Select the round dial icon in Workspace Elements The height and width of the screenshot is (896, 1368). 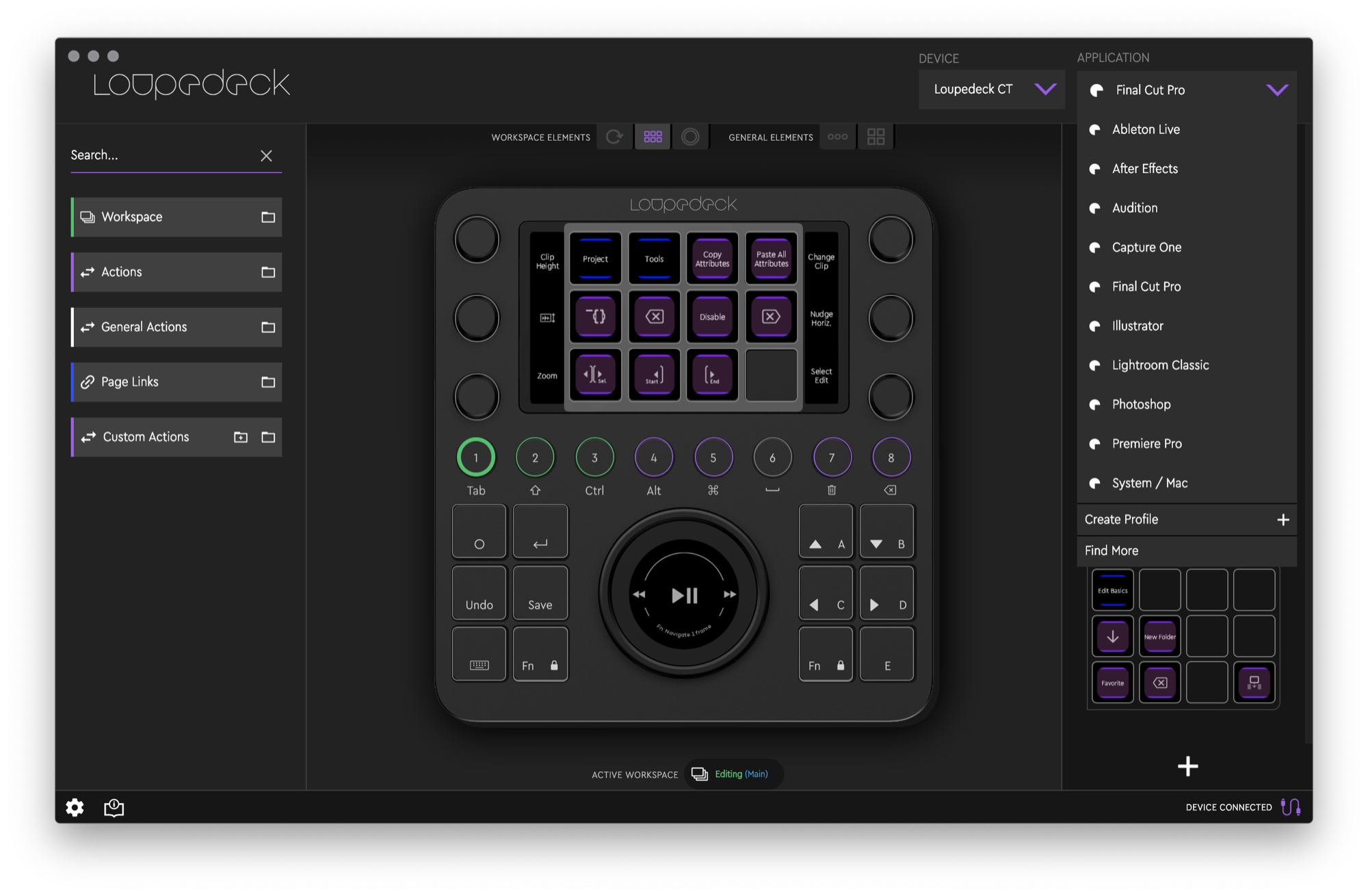pyautogui.click(x=690, y=137)
